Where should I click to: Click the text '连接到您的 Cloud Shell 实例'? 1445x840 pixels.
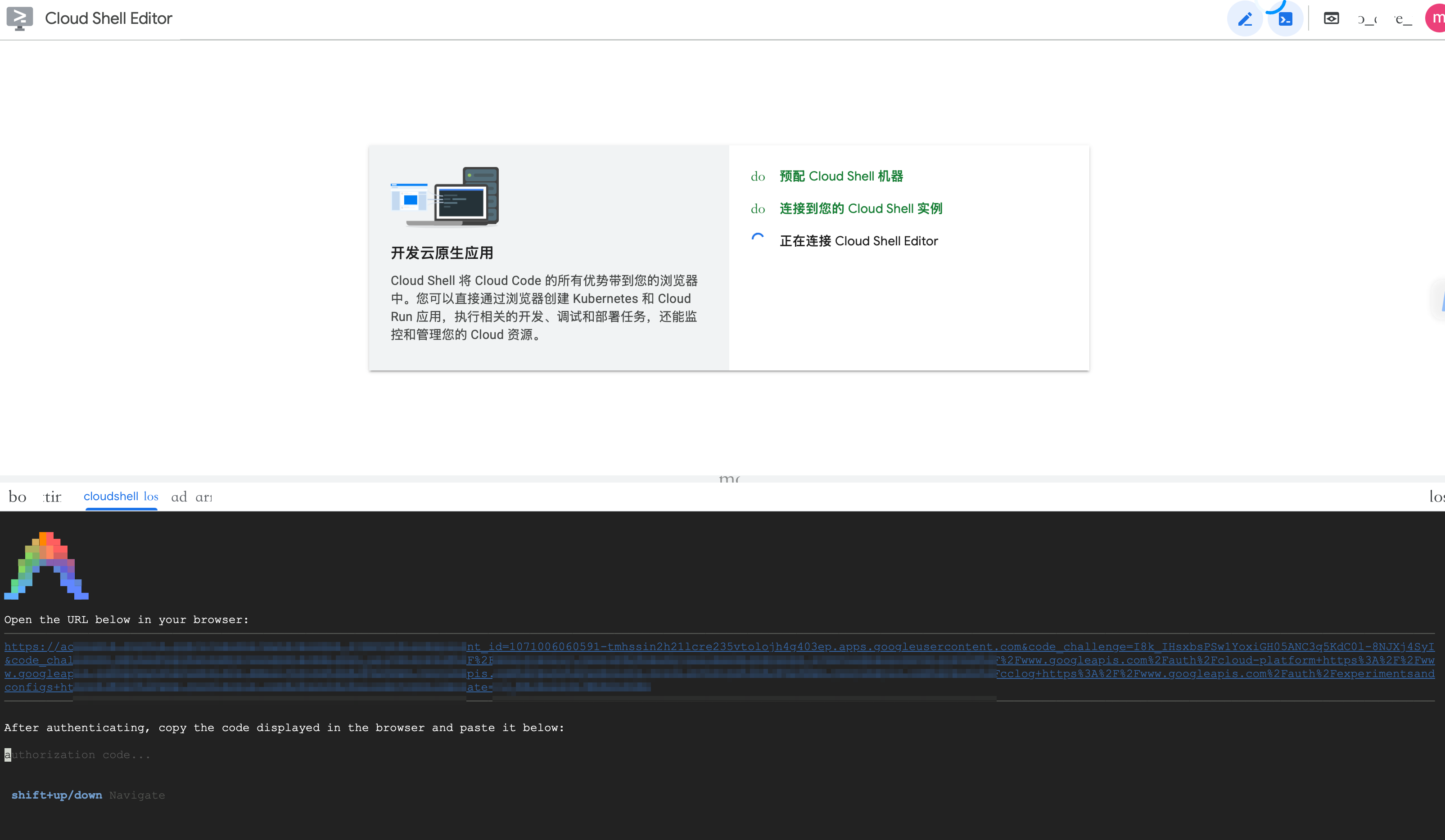coord(861,209)
